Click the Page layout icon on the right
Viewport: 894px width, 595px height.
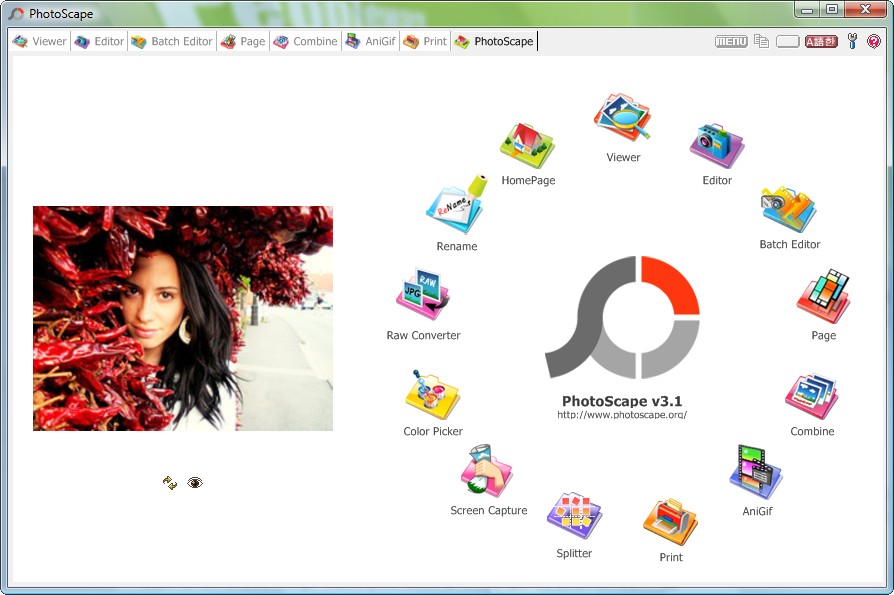tap(824, 296)
